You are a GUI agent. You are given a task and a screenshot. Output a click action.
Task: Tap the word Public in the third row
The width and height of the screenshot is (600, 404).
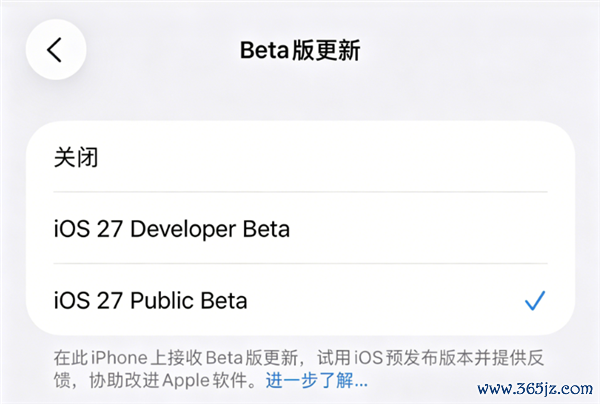(x=162, y=301)
